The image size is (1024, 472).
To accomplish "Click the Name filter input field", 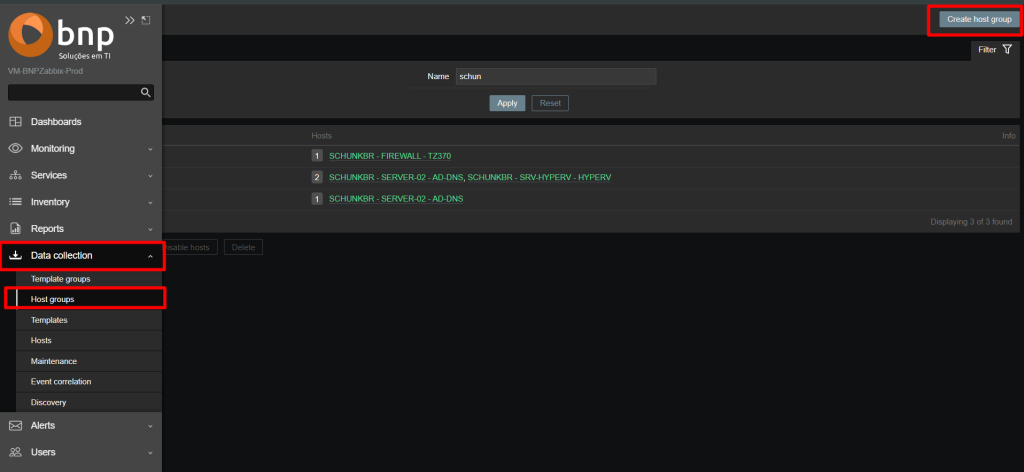I will [555, 77].
